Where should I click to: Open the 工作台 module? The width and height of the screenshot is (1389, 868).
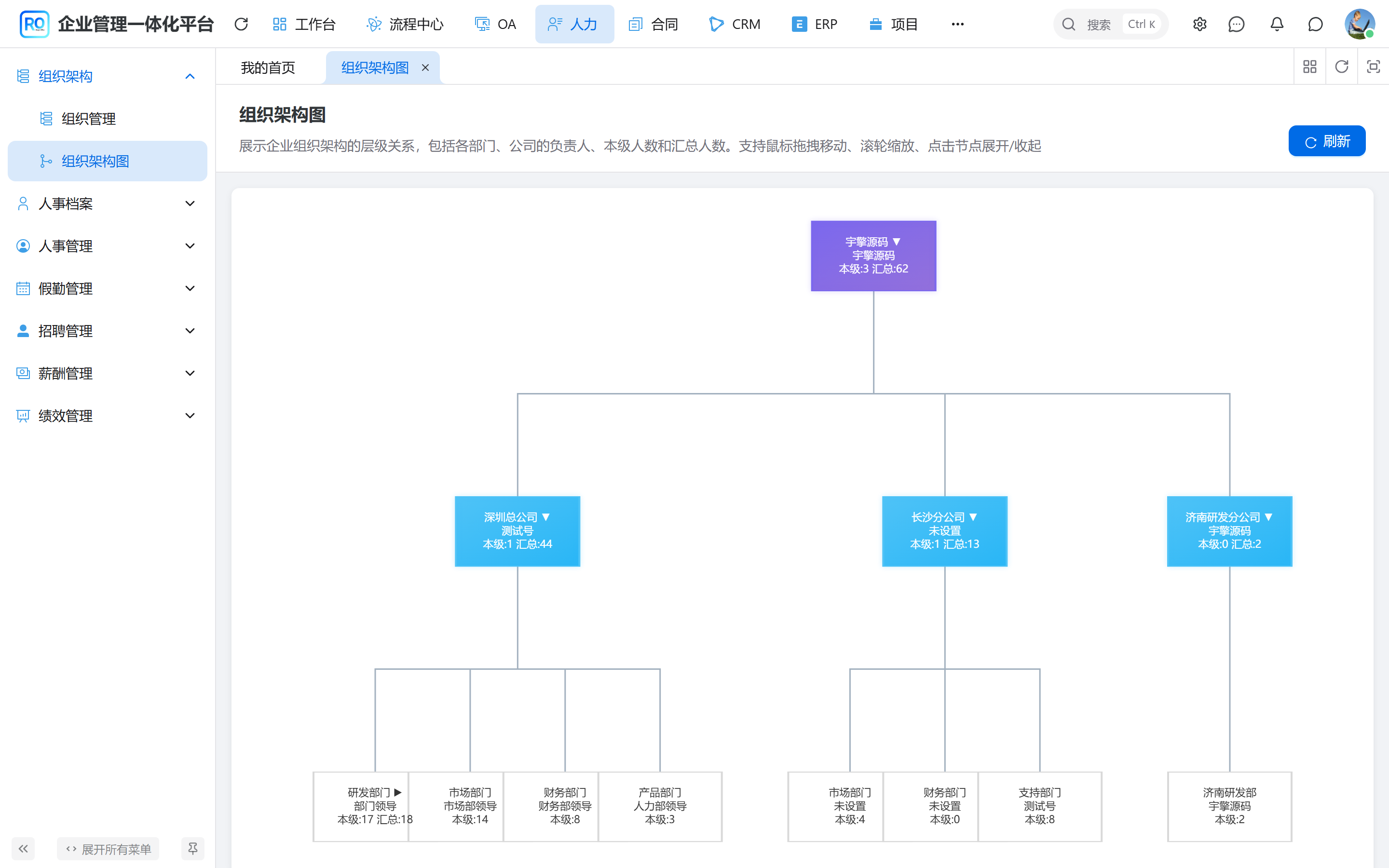304,24
